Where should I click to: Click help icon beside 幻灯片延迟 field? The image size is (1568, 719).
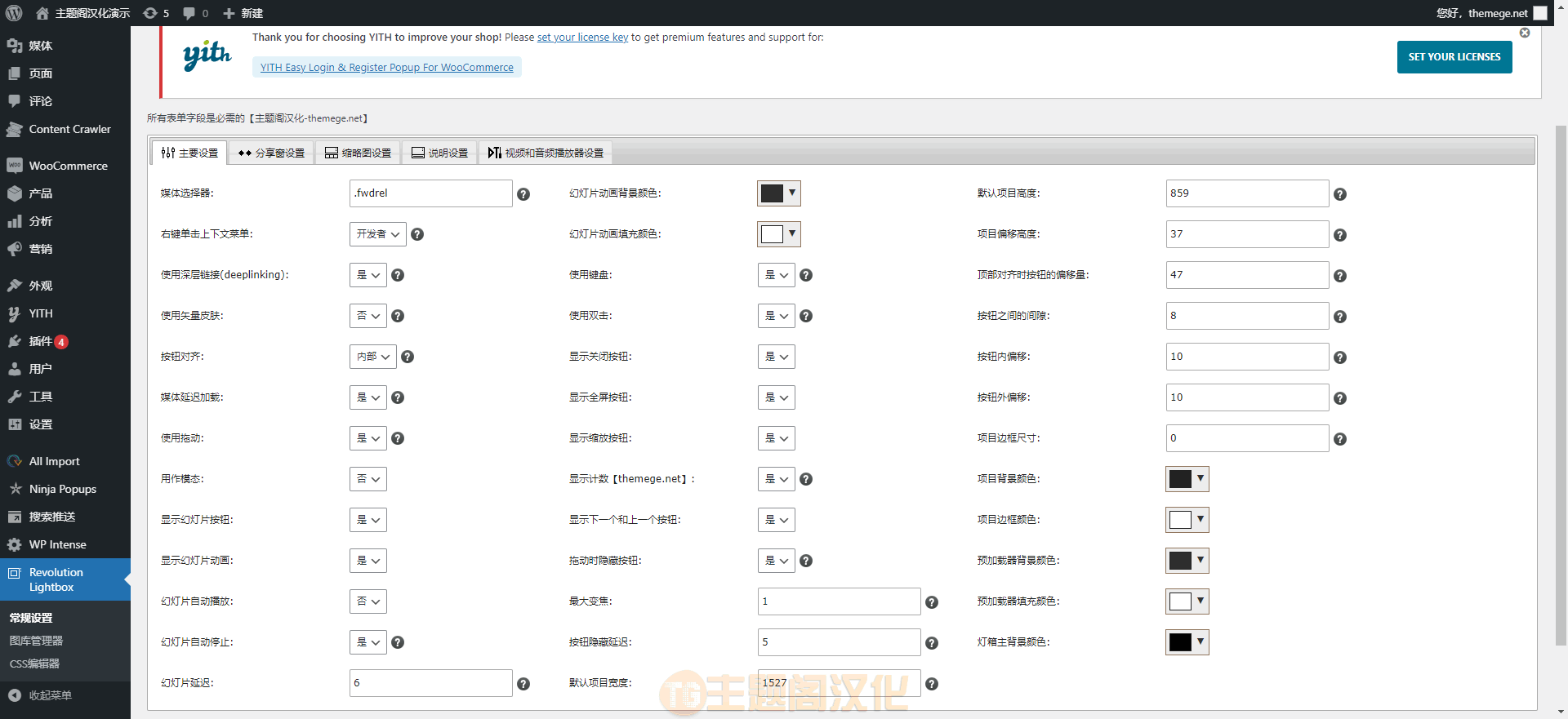tap(523, 684)
